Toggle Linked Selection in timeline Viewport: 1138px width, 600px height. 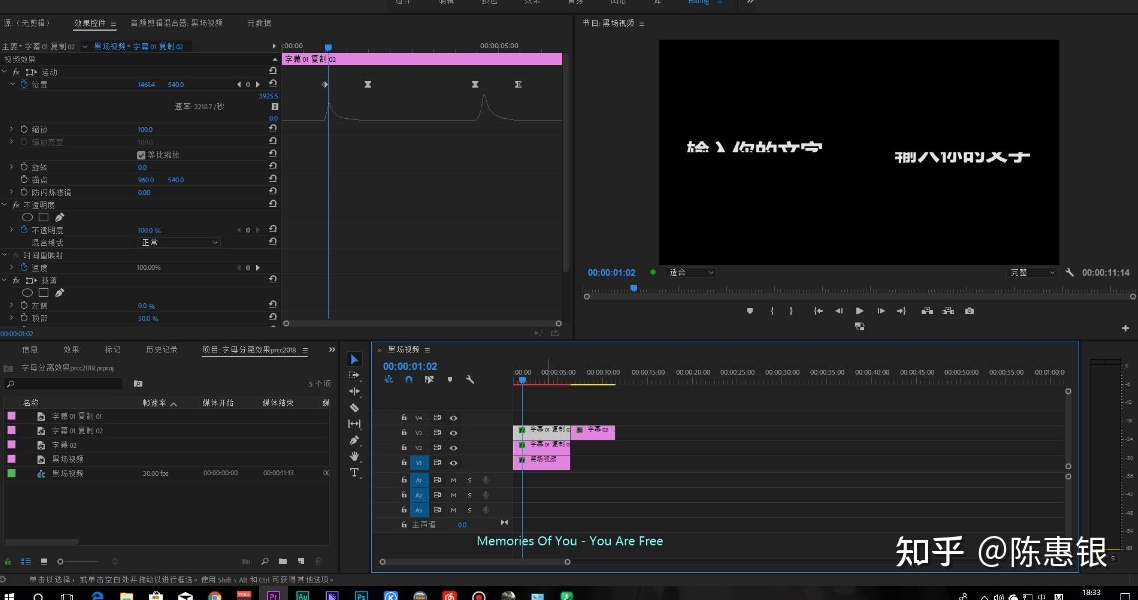429,379
